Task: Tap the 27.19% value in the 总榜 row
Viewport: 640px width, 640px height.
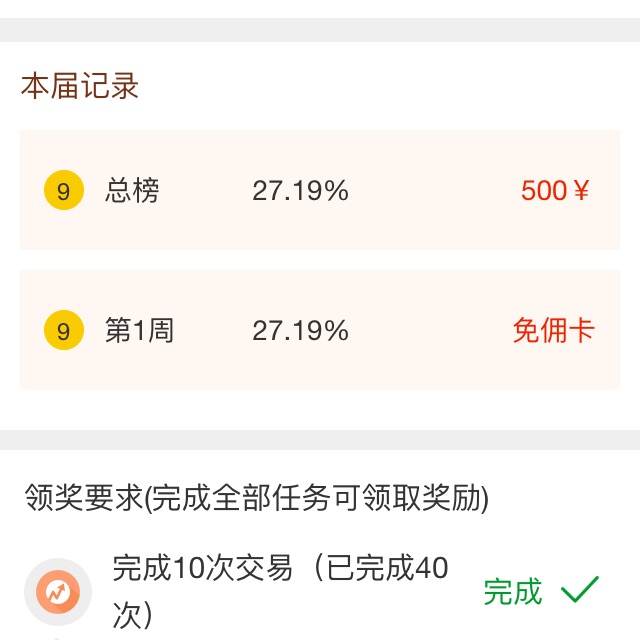Action: [x=300, y=191]
